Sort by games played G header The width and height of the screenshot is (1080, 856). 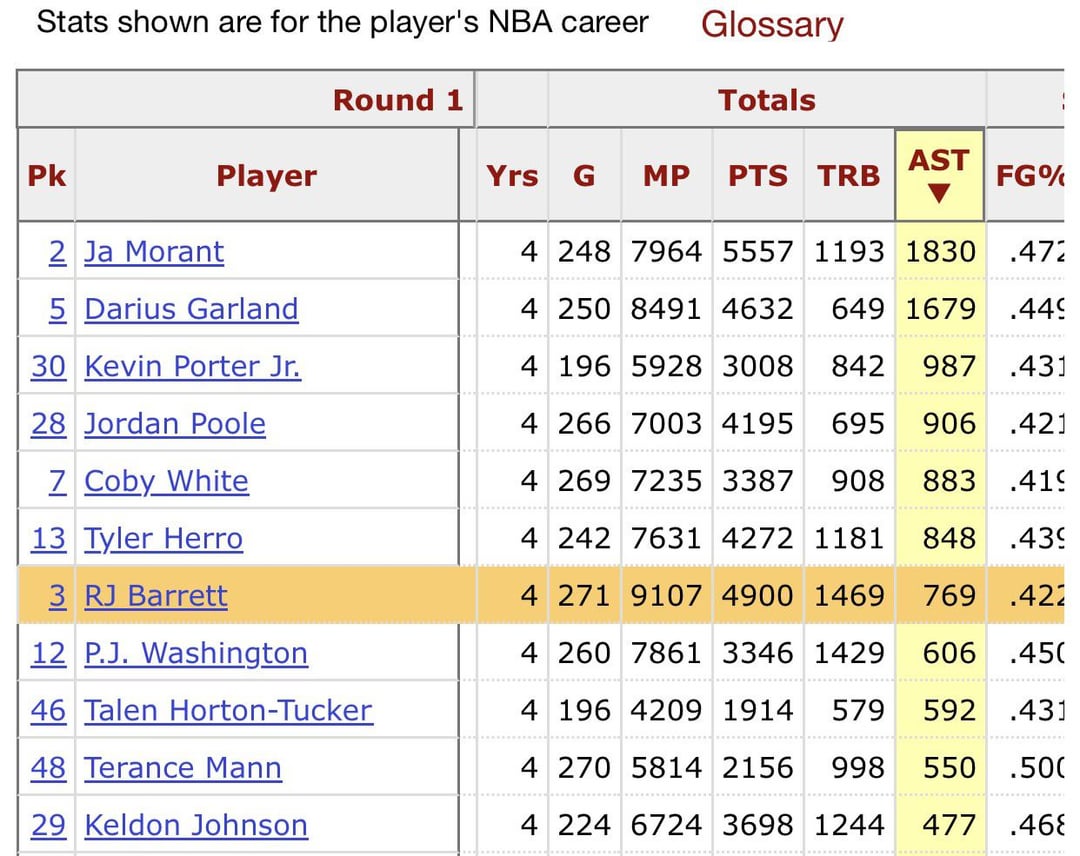584,176
